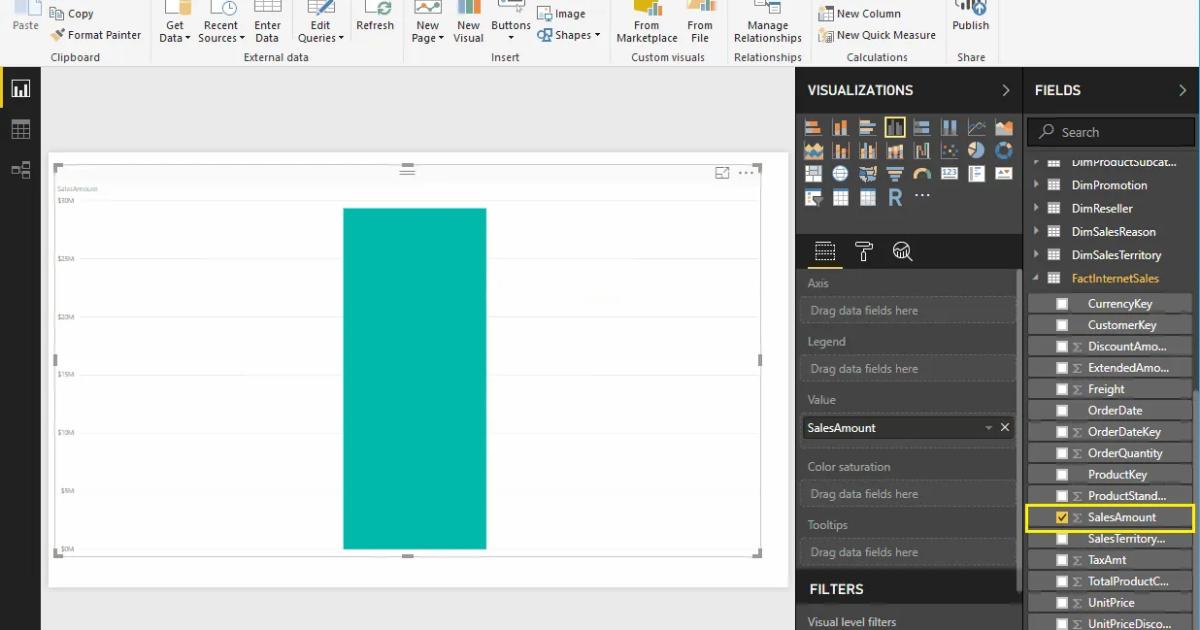Image resolution: width=1200 pixels, height=630 pixels.
Task: Select the R script visual
Action: tap(895, 197)
